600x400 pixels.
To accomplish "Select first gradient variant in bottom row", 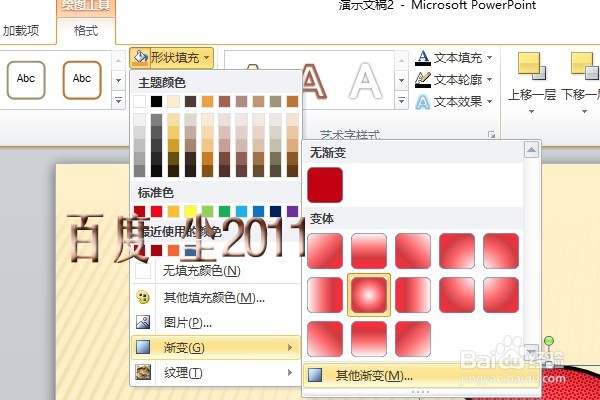I will pyautogui.click(x=325, y=339).
